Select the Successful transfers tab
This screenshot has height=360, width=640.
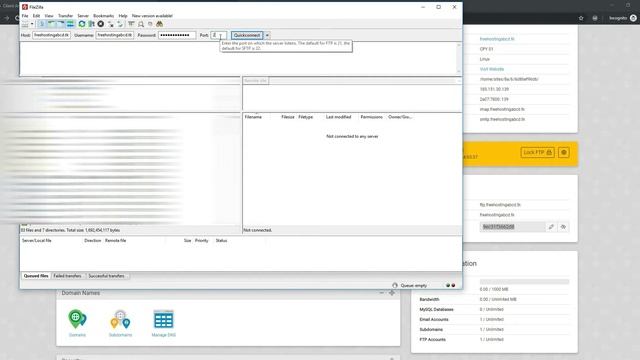click(107, 276)
